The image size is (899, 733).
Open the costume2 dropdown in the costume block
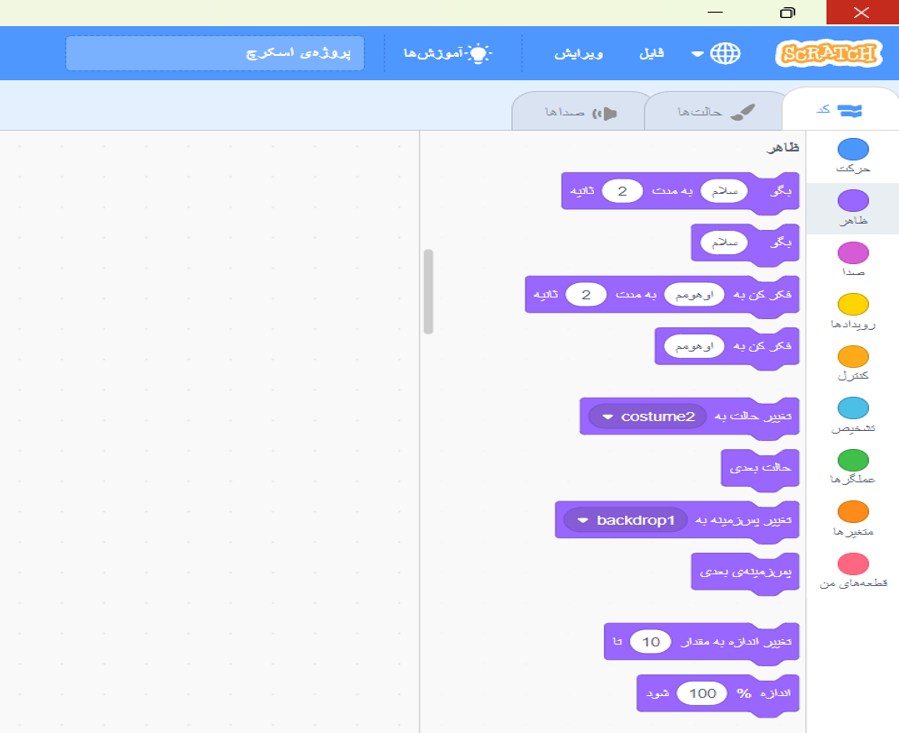pos(648,416)
